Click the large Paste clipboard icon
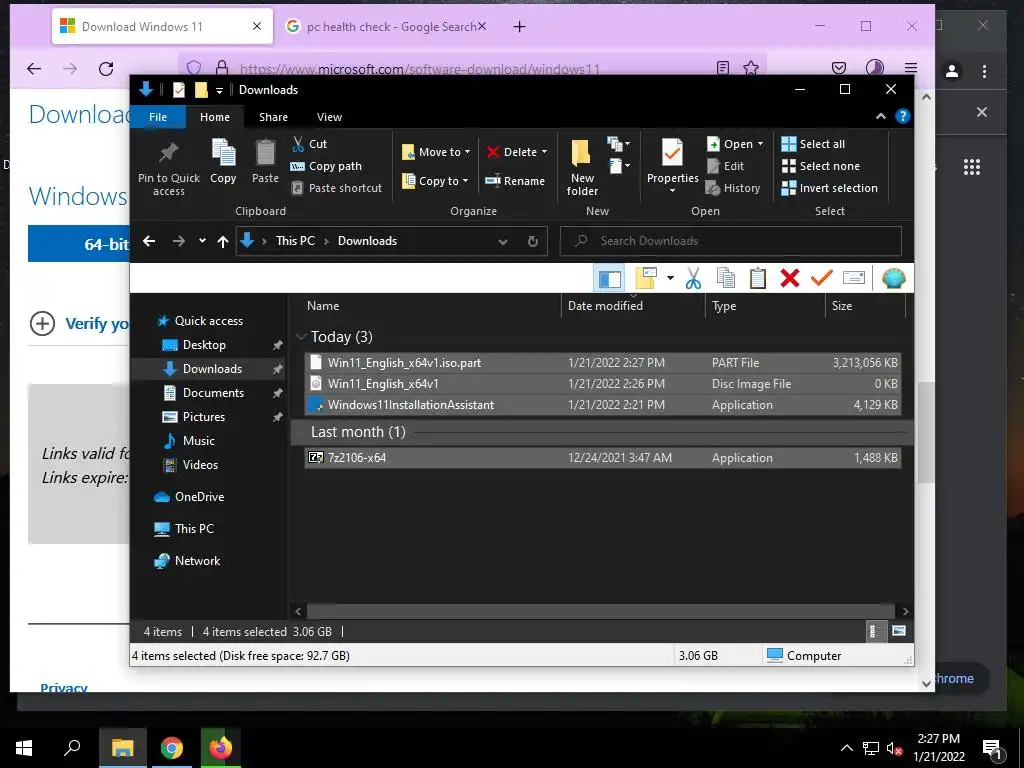The height and width of the screenshot is (768, 1024). tap(265, 153)
